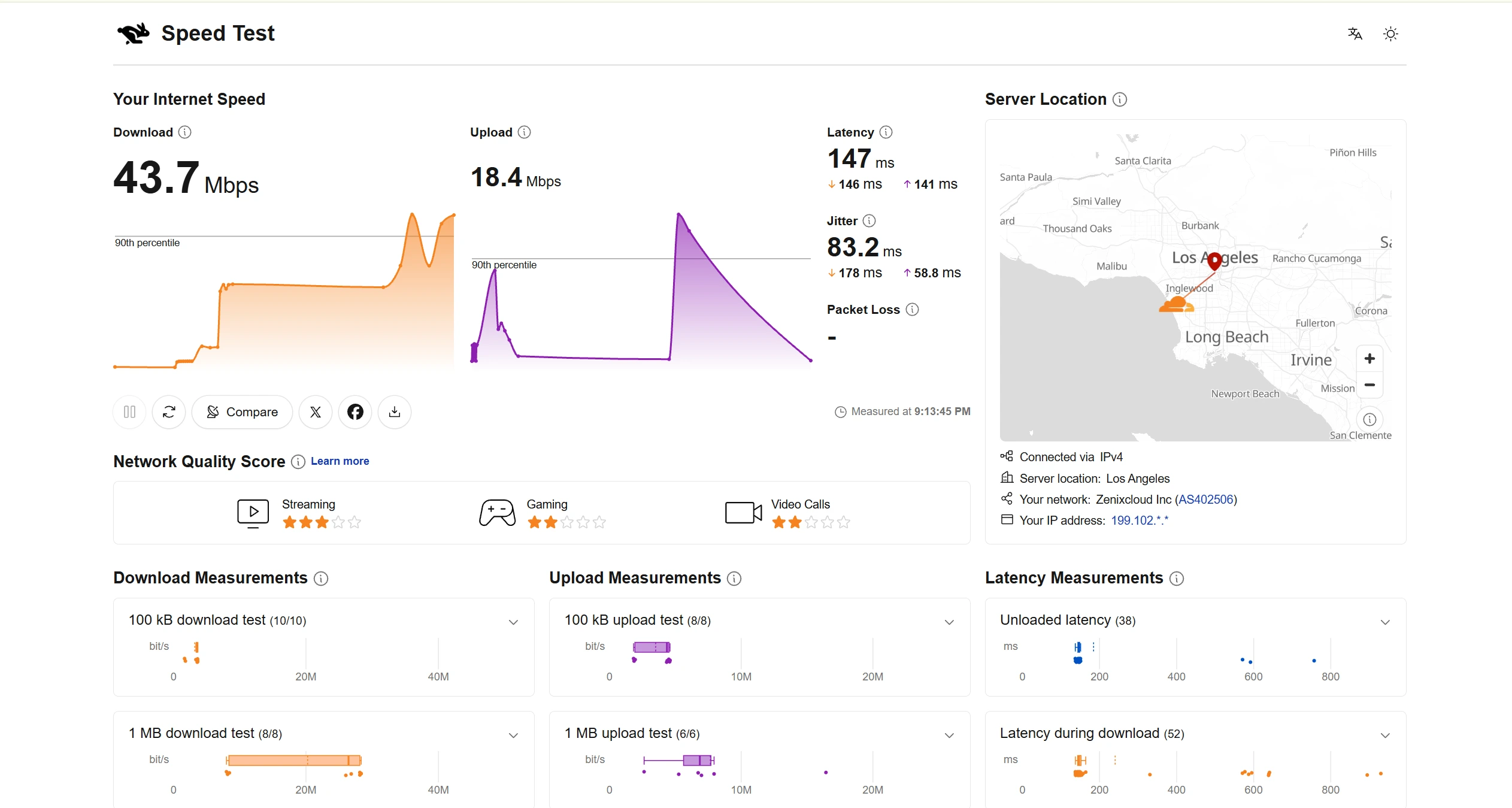Zoom out on the server map
1512x808 pixels.
[1369, 385]
